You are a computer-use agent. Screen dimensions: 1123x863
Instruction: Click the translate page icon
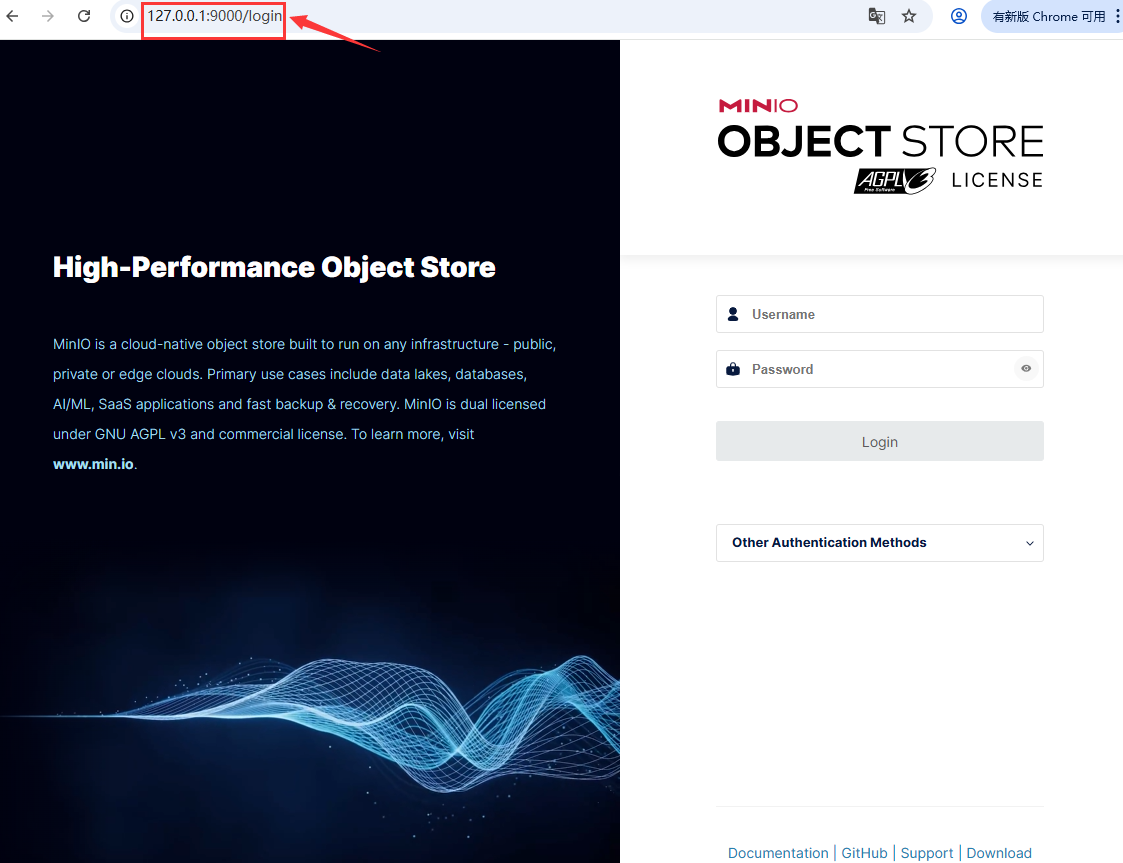877,16
